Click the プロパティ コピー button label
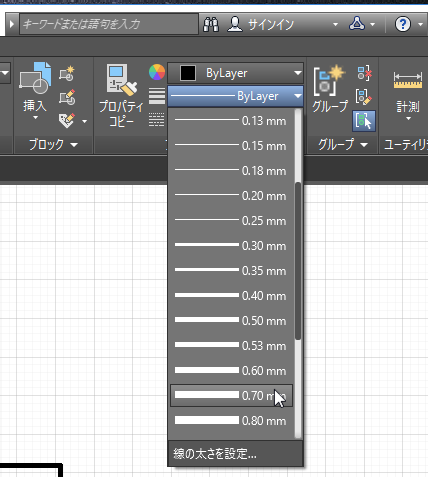The width and height of the screenshot is (428, 477). pyautogui.click(x=122, y=114)
